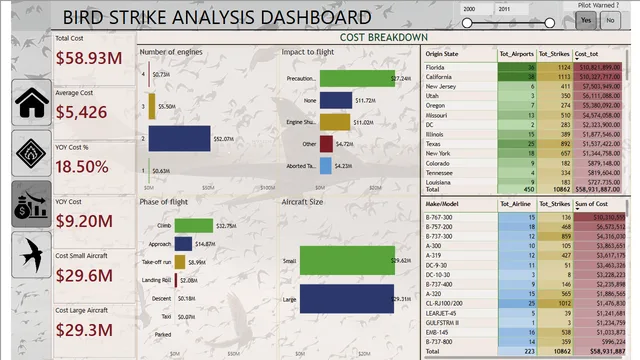Open the wildlife strike diamond icon page

click(31, 153)
